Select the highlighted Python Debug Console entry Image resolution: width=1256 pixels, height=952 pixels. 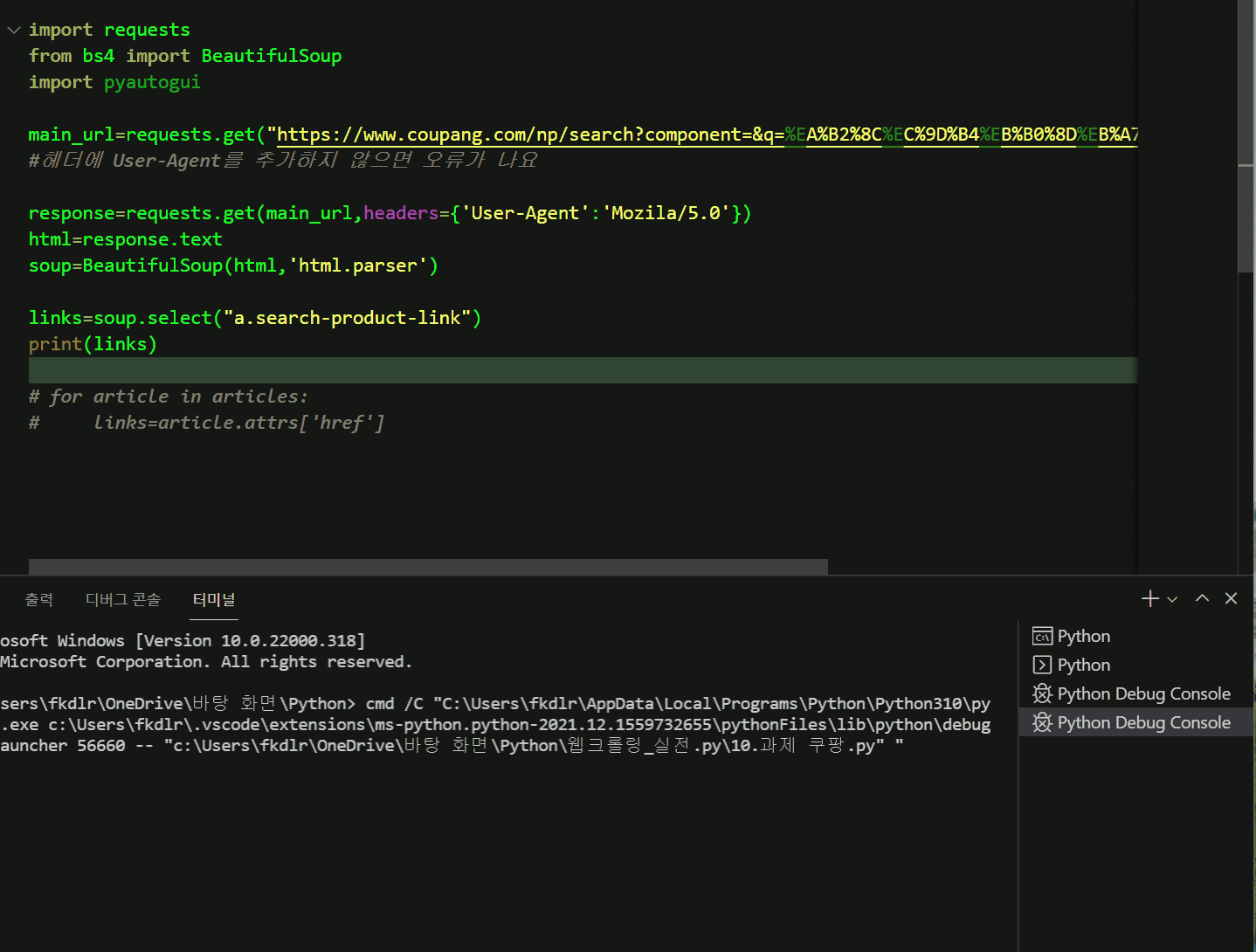click(x=1142, y=723)
